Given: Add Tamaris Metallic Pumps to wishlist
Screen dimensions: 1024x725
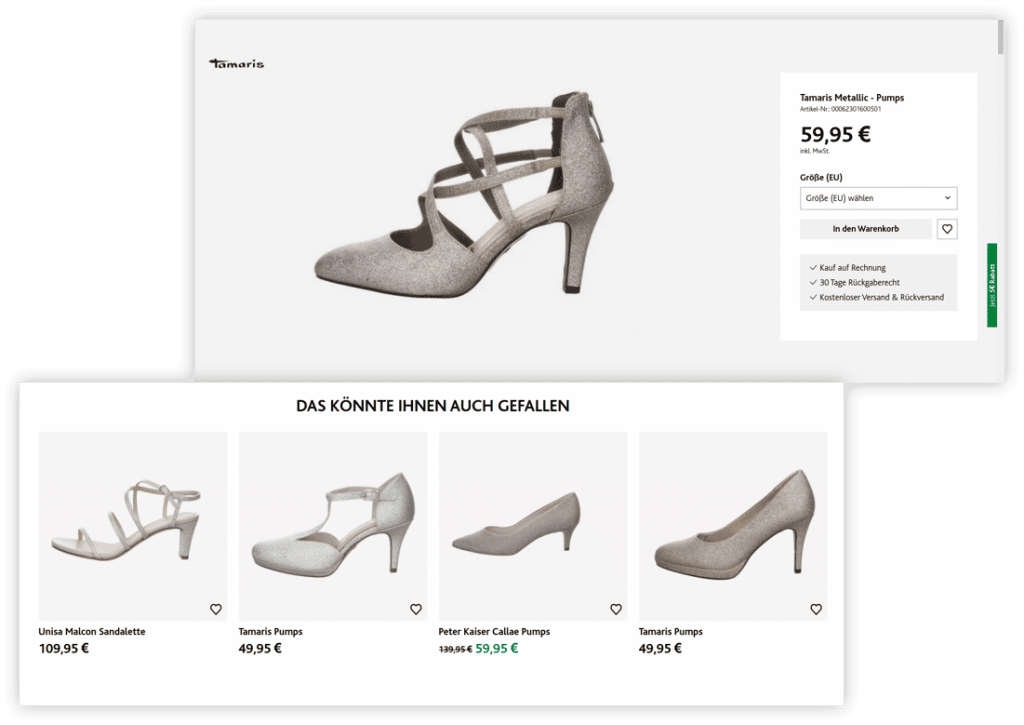Looking at the screenshot, I should (x=947, y=229).
